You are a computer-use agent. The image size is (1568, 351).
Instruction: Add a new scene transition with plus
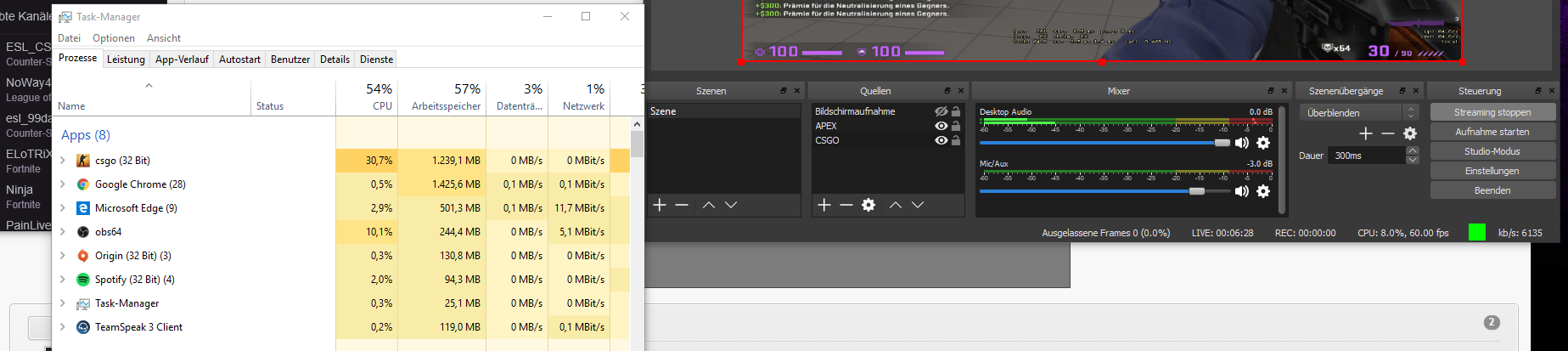coord(1365,133)
